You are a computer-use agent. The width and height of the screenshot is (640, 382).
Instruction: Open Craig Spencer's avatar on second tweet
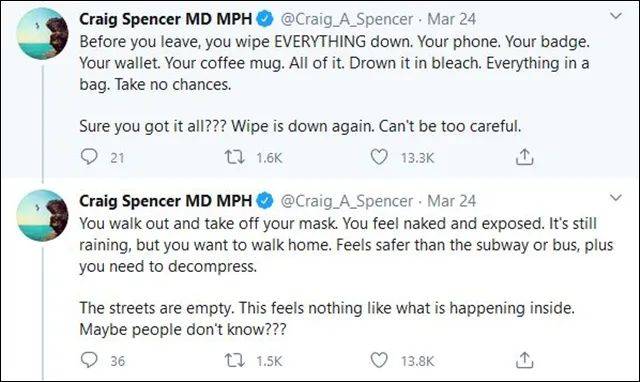tap(42, 215)
